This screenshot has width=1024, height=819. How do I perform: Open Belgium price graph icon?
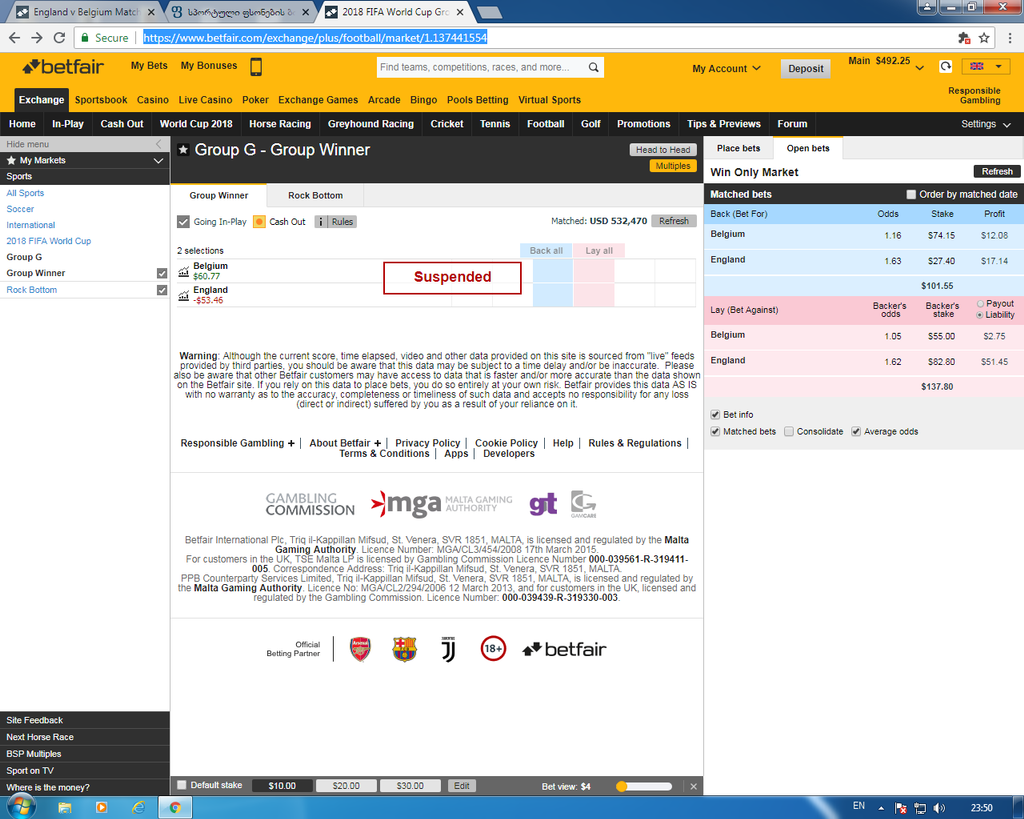pyautogui.click(x=184, y=271)
